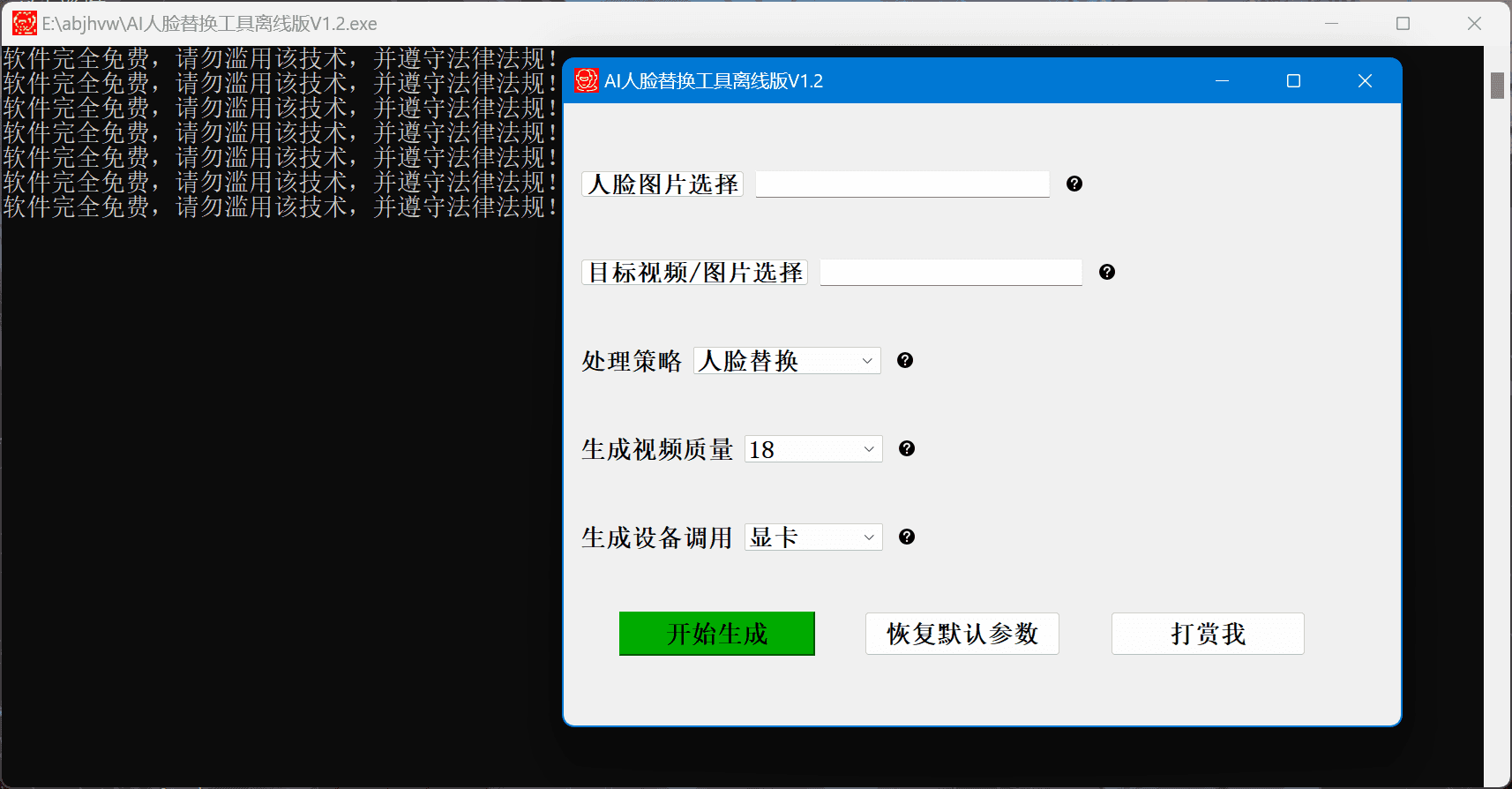Click the target video path input field

(951, 272)
